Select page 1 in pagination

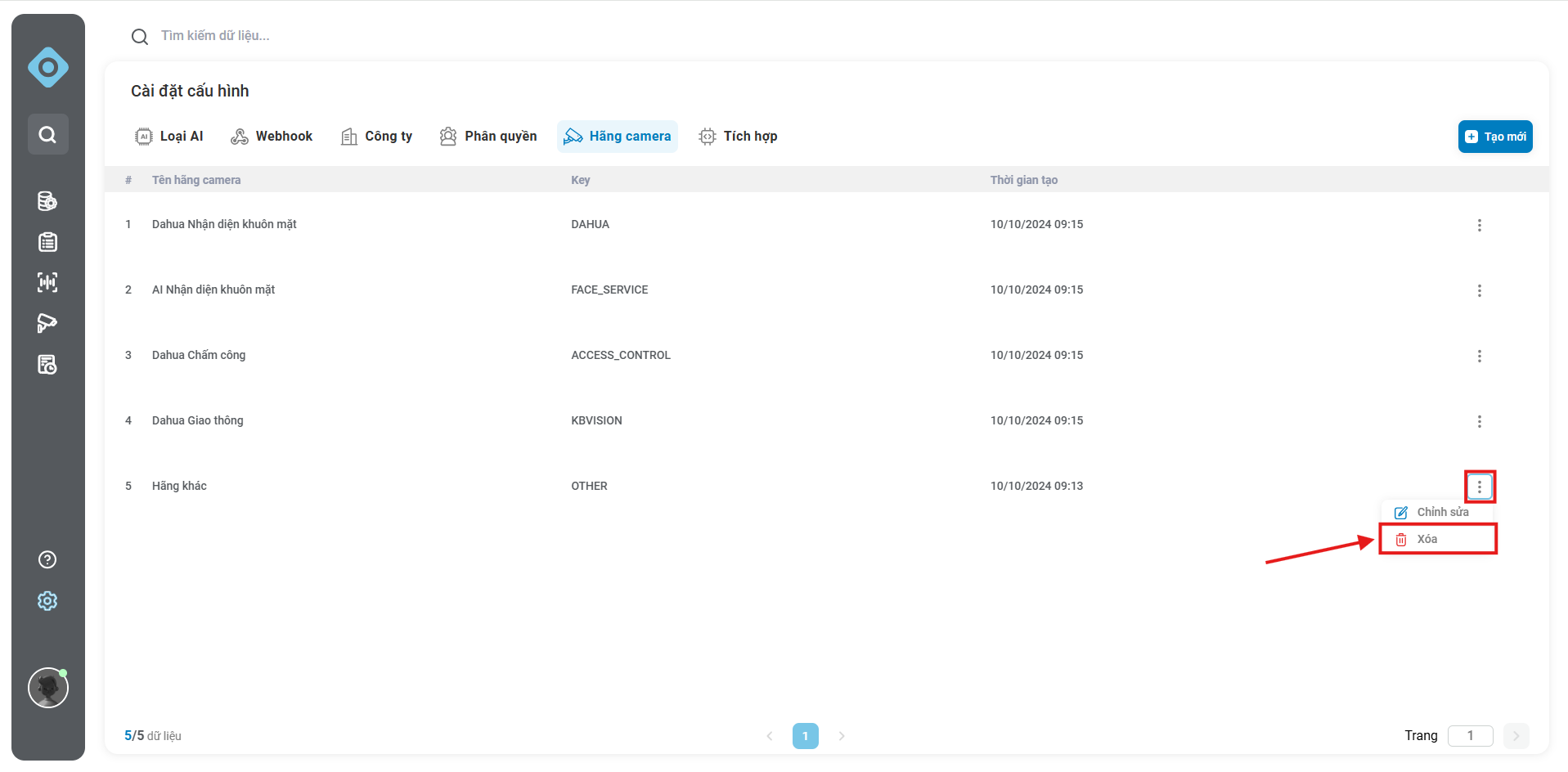tap(806, 736)
